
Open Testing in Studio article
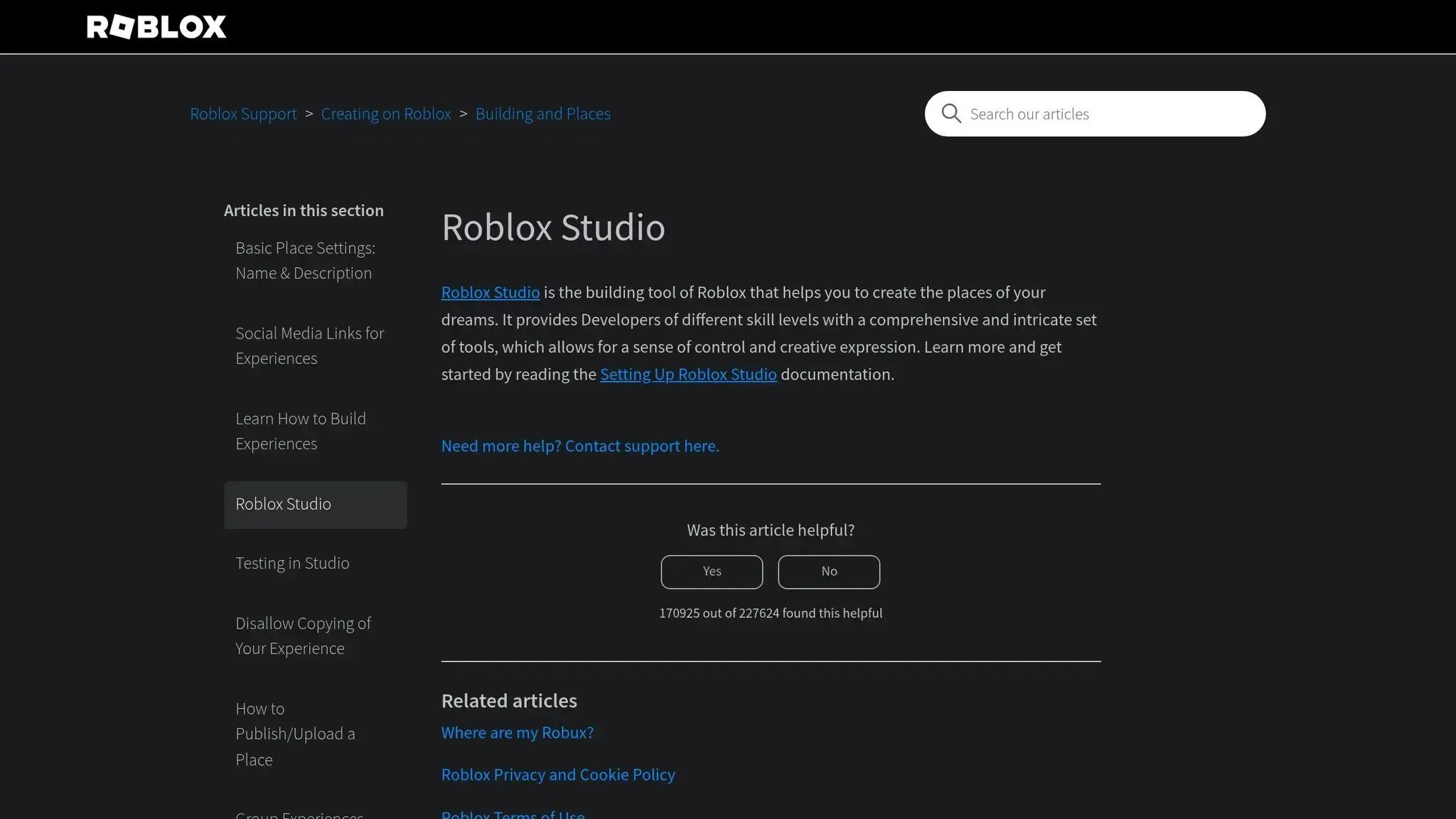pyautogui.click(x=292, y=563)
